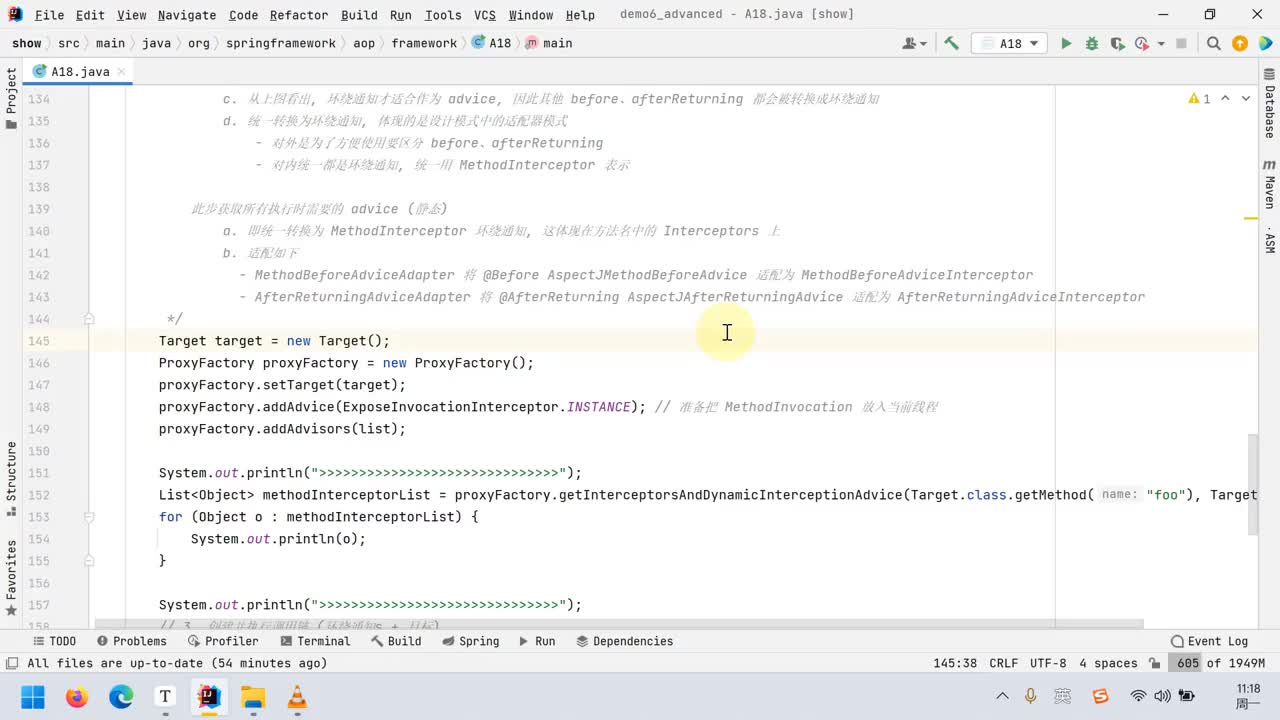The image size is (1280, 720).
Task: Open the Event Log
Action: (1210, 641)
